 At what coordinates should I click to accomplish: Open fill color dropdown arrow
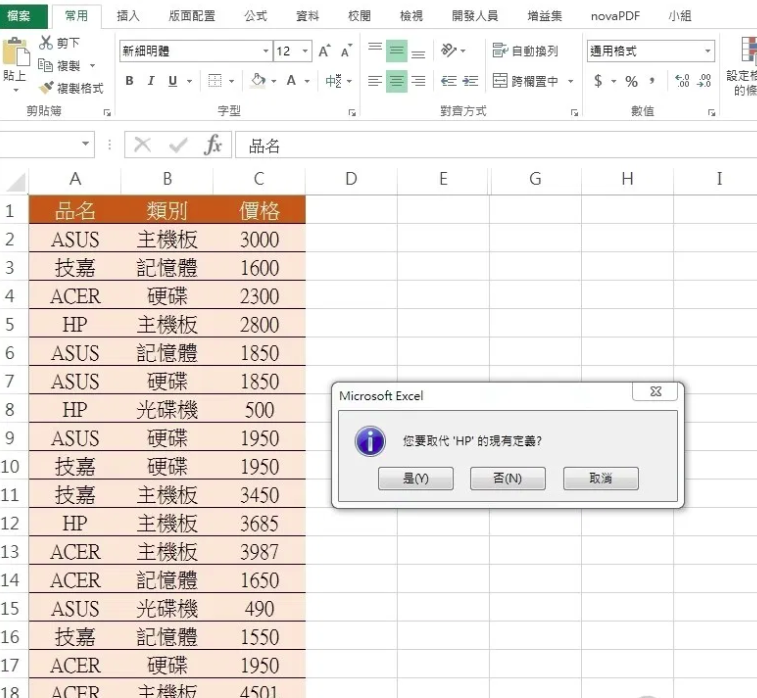point(274,81)
